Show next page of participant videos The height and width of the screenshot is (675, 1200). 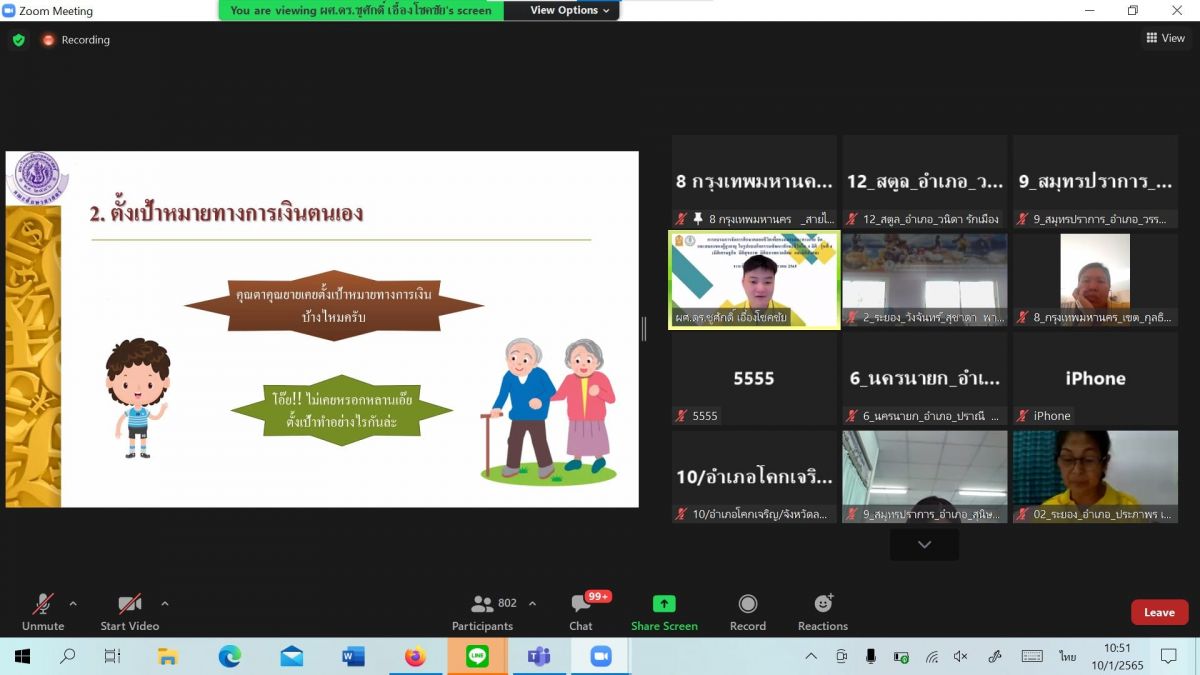[x=924, y=545]
